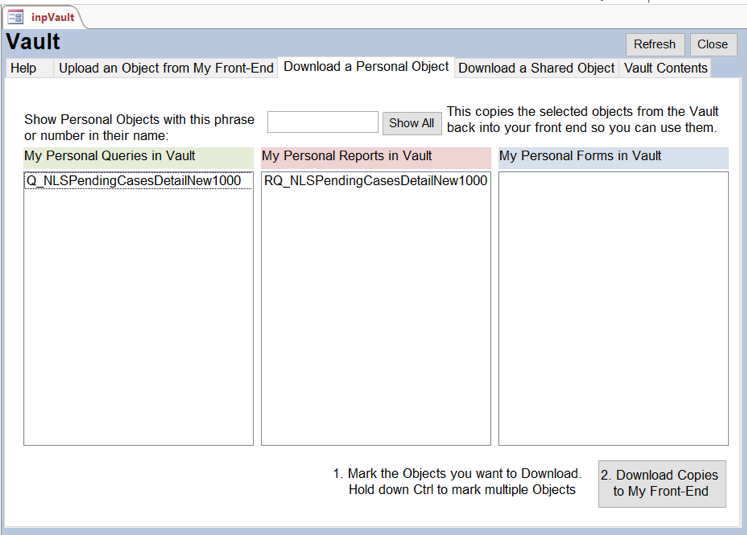Select the inpVault document tab

click(x=52, y=17)
